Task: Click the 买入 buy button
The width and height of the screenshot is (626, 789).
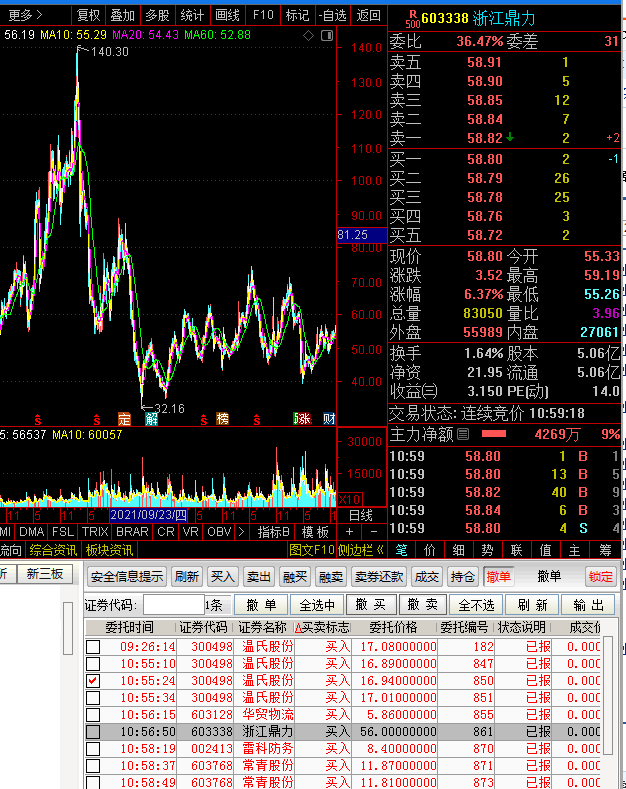Action: [222, 577]
